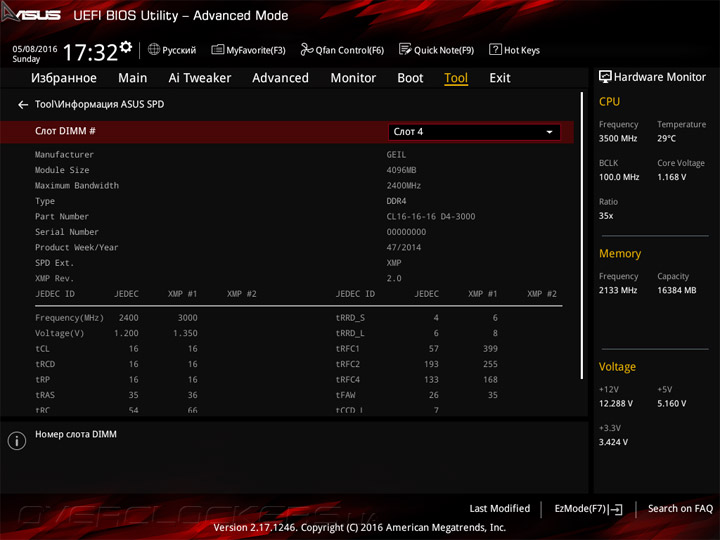The height and width of the screenshot is (540, 720).
Task: Click Search on FAQ
Action: click(680, 508)
